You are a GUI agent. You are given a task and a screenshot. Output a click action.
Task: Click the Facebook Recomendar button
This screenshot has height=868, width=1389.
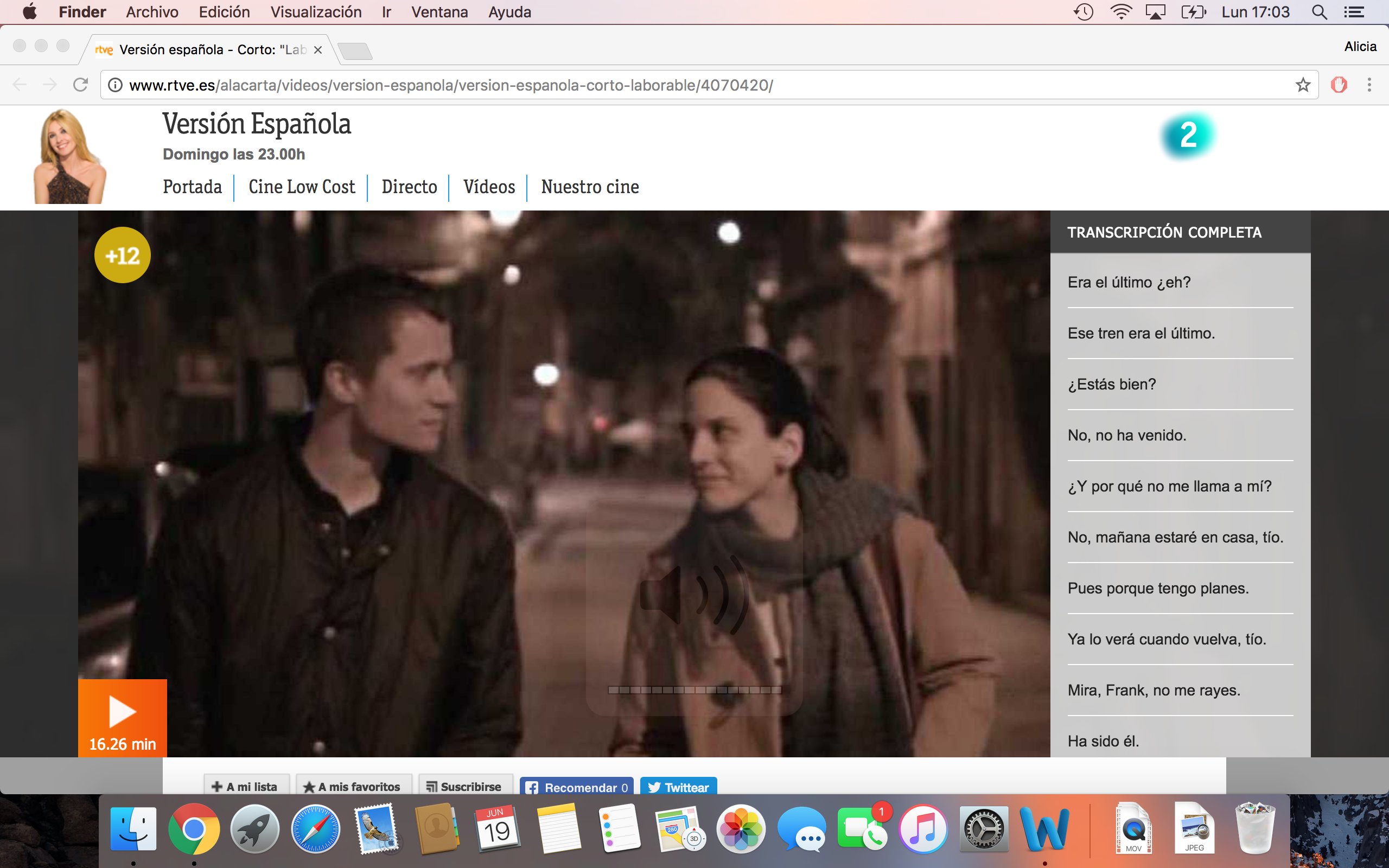pyautogui.click(x=576, y=787)
